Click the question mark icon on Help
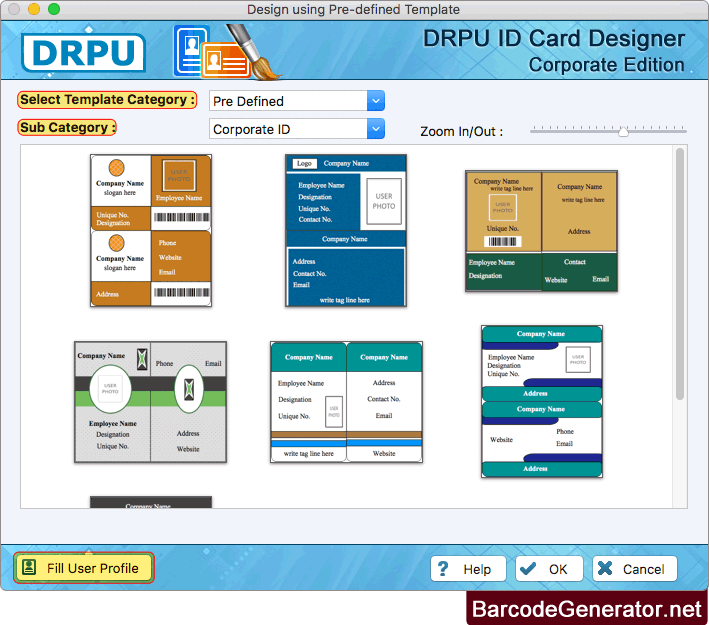Image resolution: width=709 pixels, height=625 pixels. pyautogui.click(x=443, y=568)
